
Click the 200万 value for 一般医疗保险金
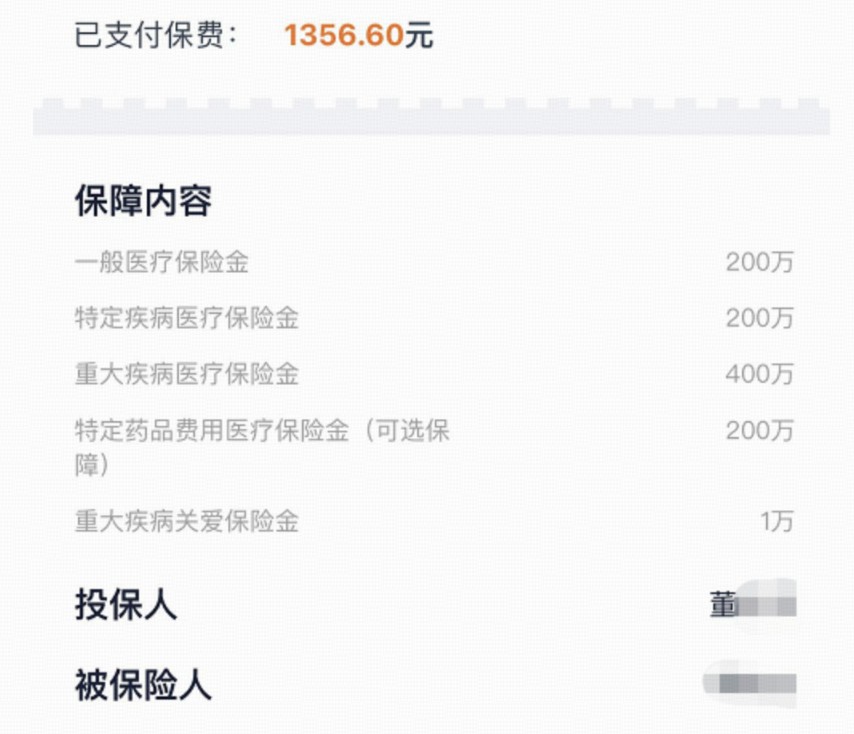759,262
